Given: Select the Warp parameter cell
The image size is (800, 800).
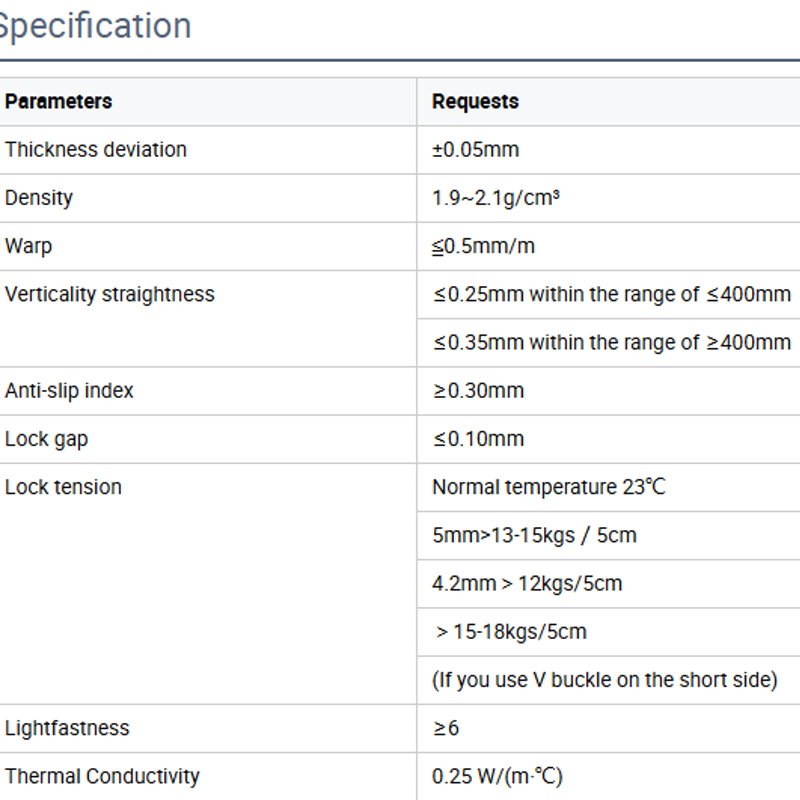Looking at the screenshot, I should (208, 246).
